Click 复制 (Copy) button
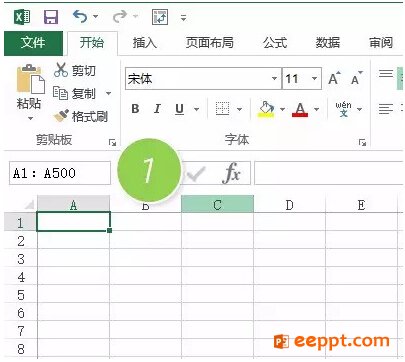 74,93
